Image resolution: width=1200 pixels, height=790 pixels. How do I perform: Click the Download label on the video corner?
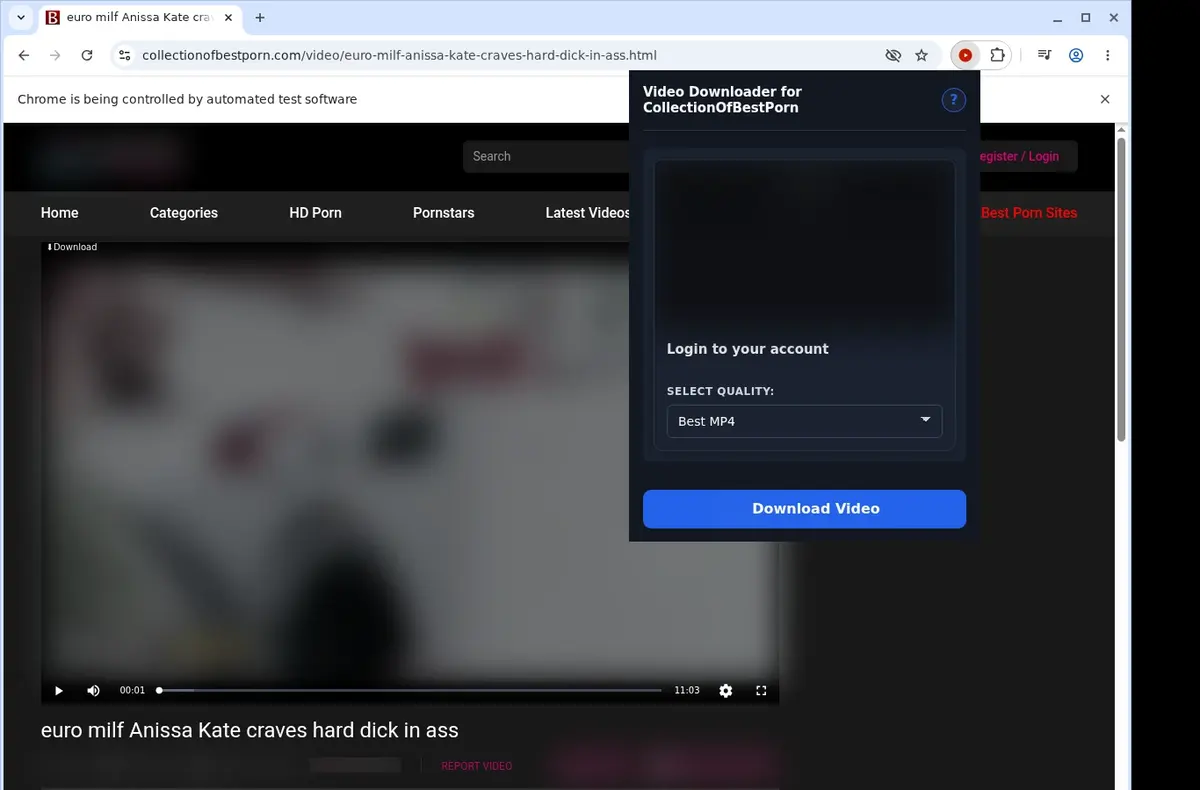[x=72, y=247]
